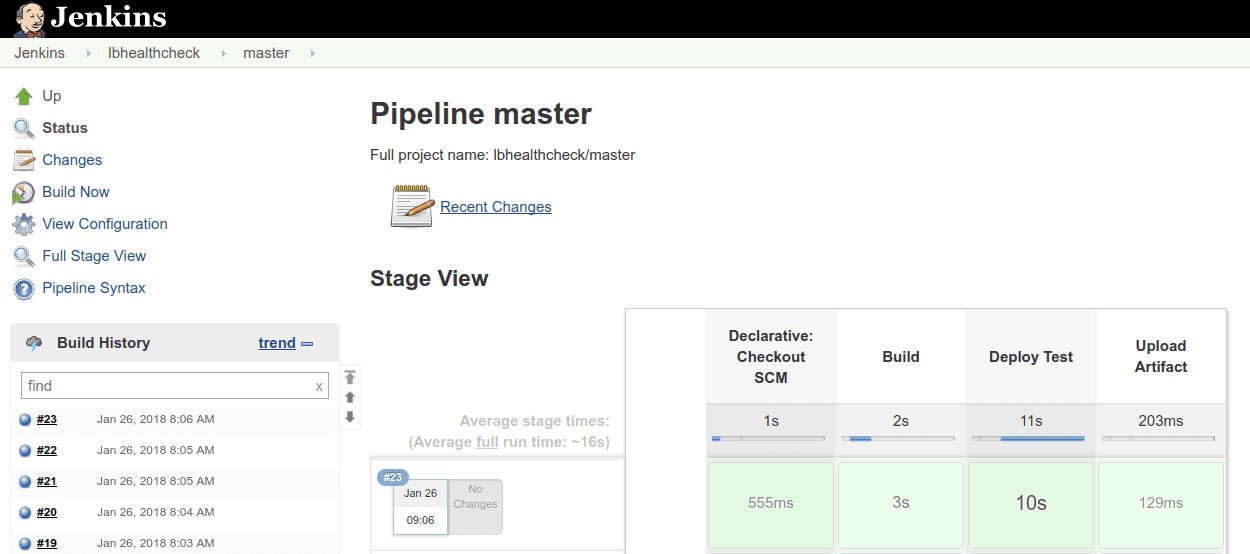
Task: Click the blue status ball for build #20
Action: pyautogui.click(x=25, y=513)
